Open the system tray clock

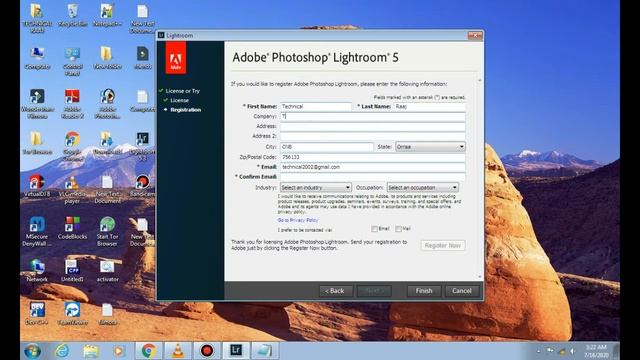(597, 351)
